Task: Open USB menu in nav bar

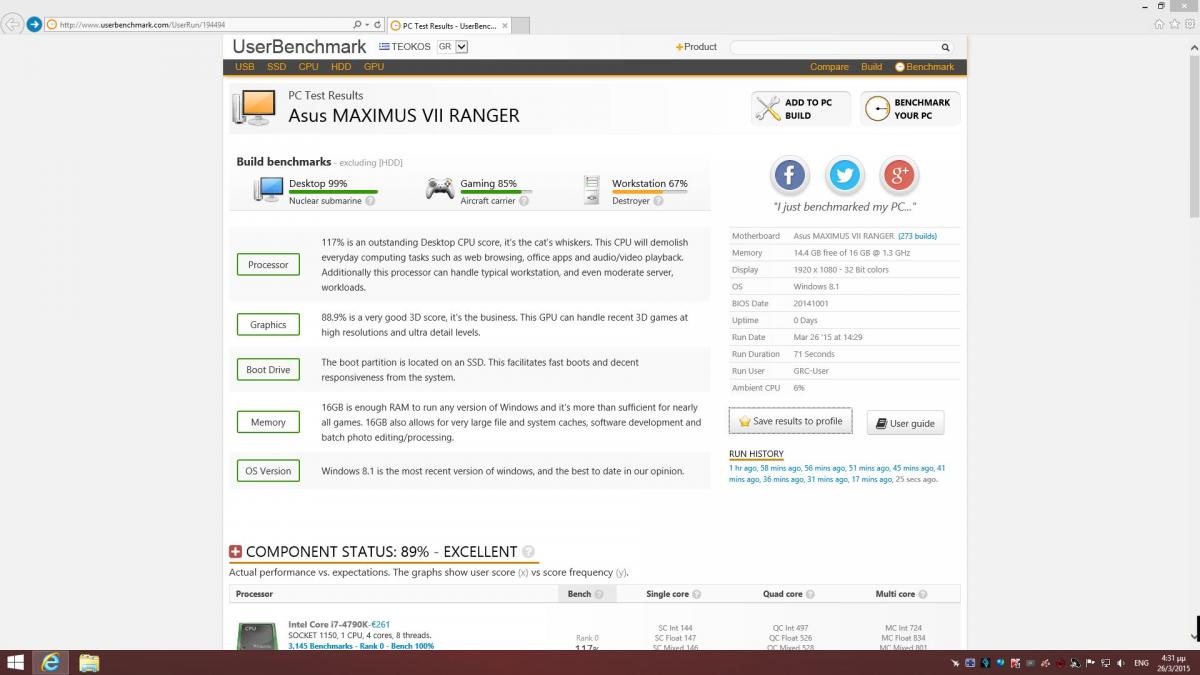Action: (244, 67)
